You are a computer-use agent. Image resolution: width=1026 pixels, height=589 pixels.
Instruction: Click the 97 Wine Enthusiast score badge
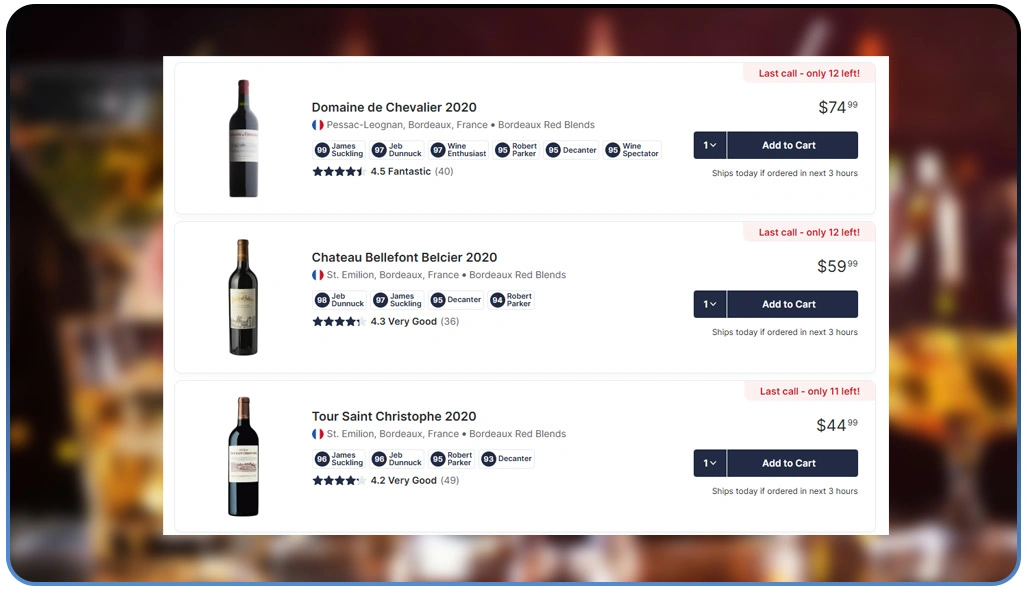point(458,150)
